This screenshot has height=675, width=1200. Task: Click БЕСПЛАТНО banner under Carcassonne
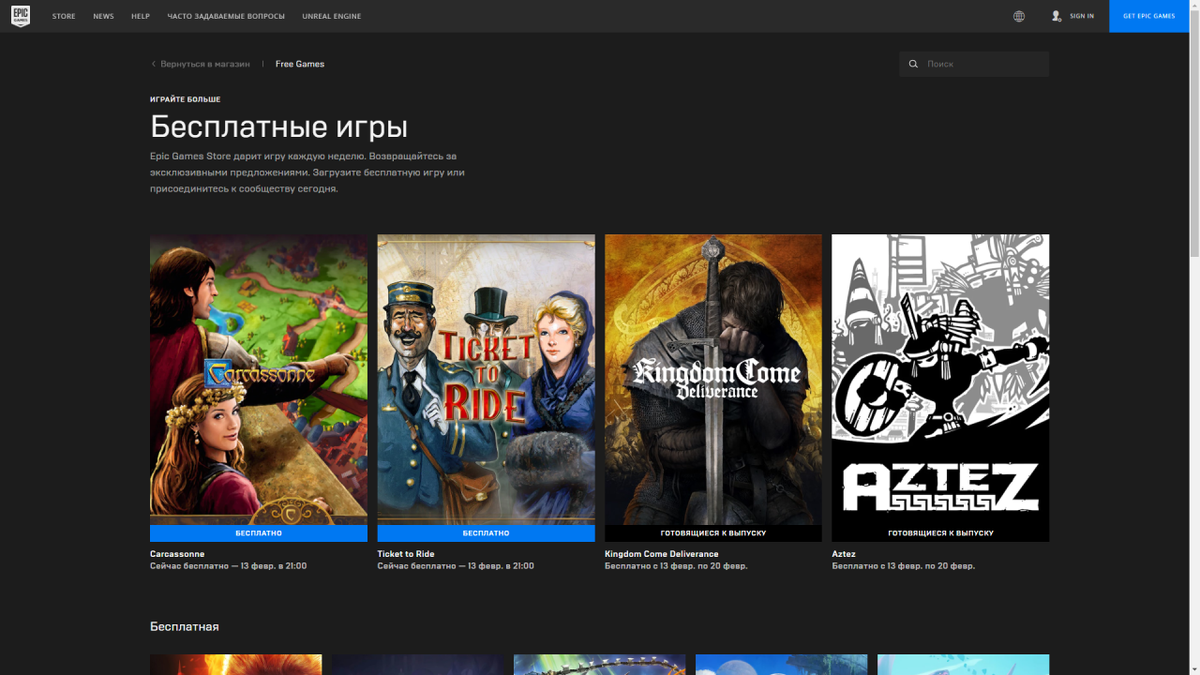[x=259, y=533]
